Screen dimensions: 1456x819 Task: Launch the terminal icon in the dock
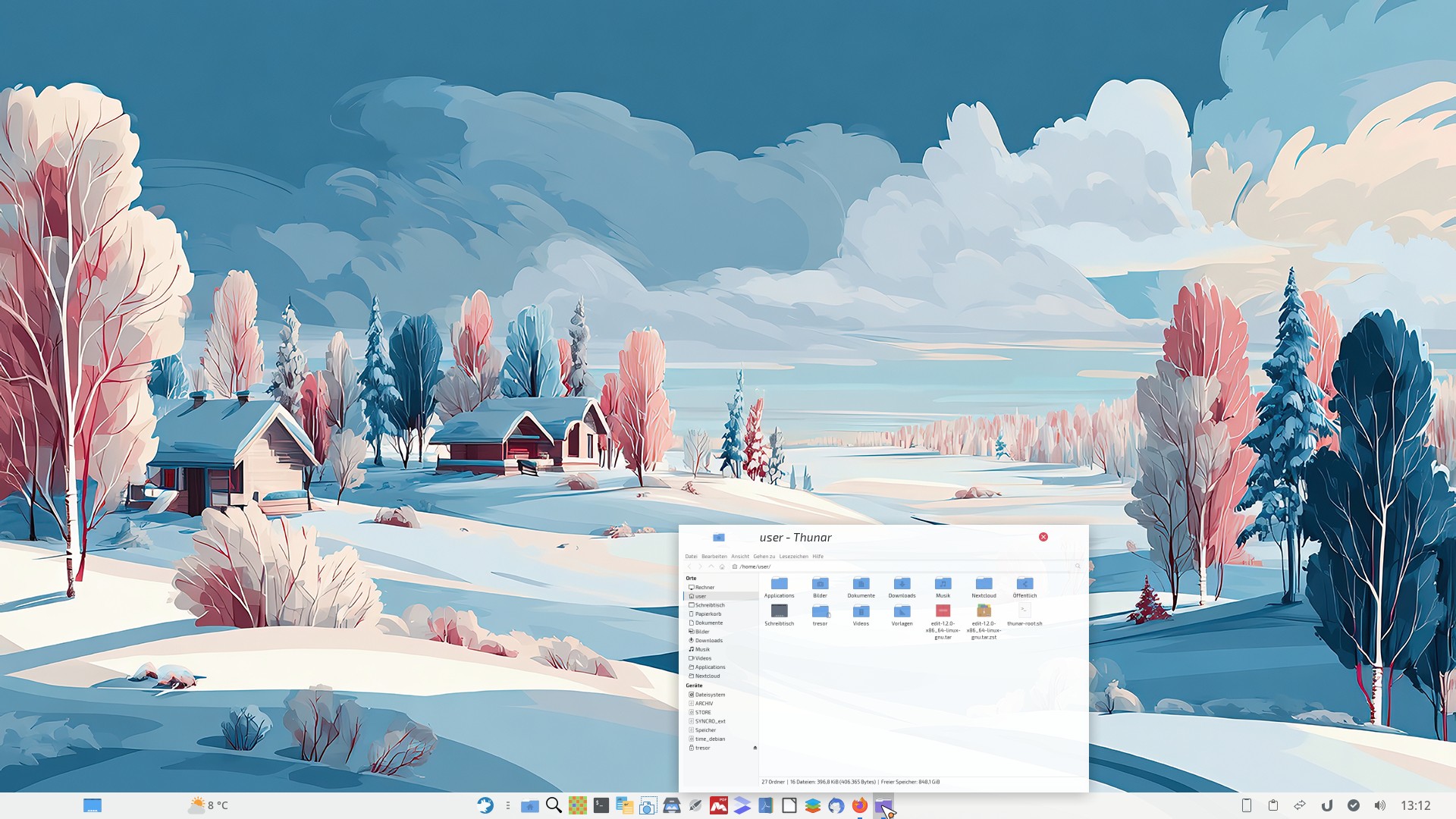point(601,805)
